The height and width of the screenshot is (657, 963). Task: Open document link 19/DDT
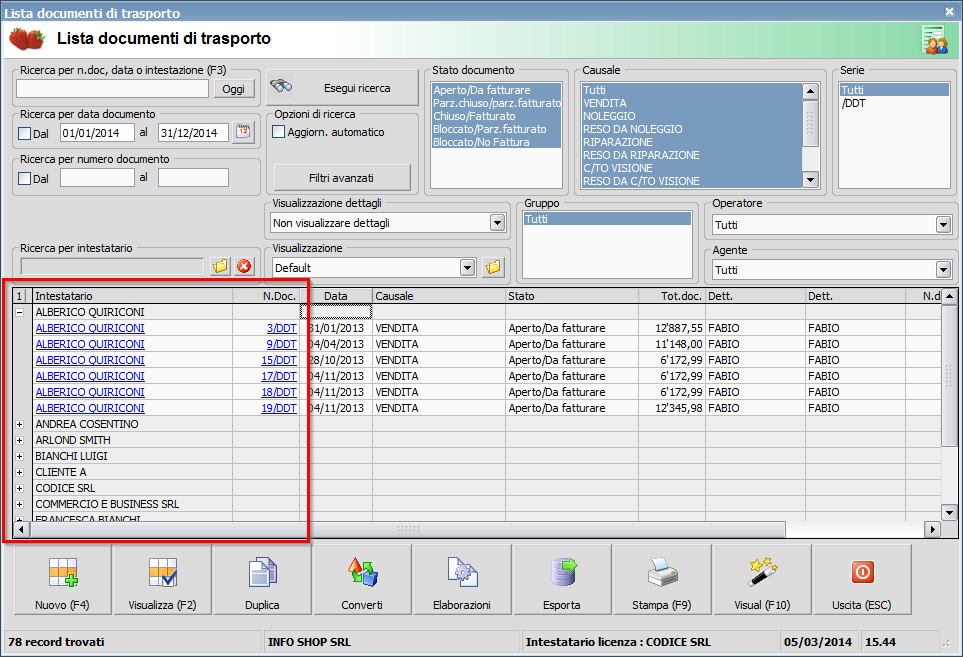coord(279,408)
